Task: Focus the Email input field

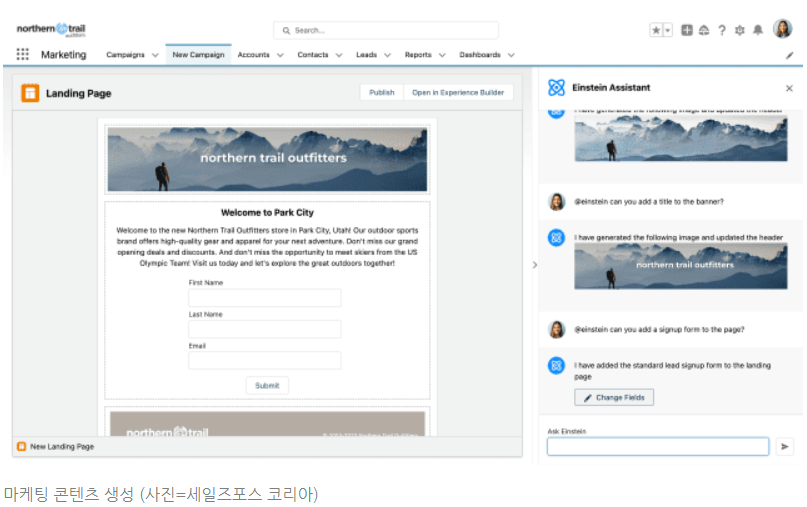Action: pyautogui.click(x=265, y=360)
